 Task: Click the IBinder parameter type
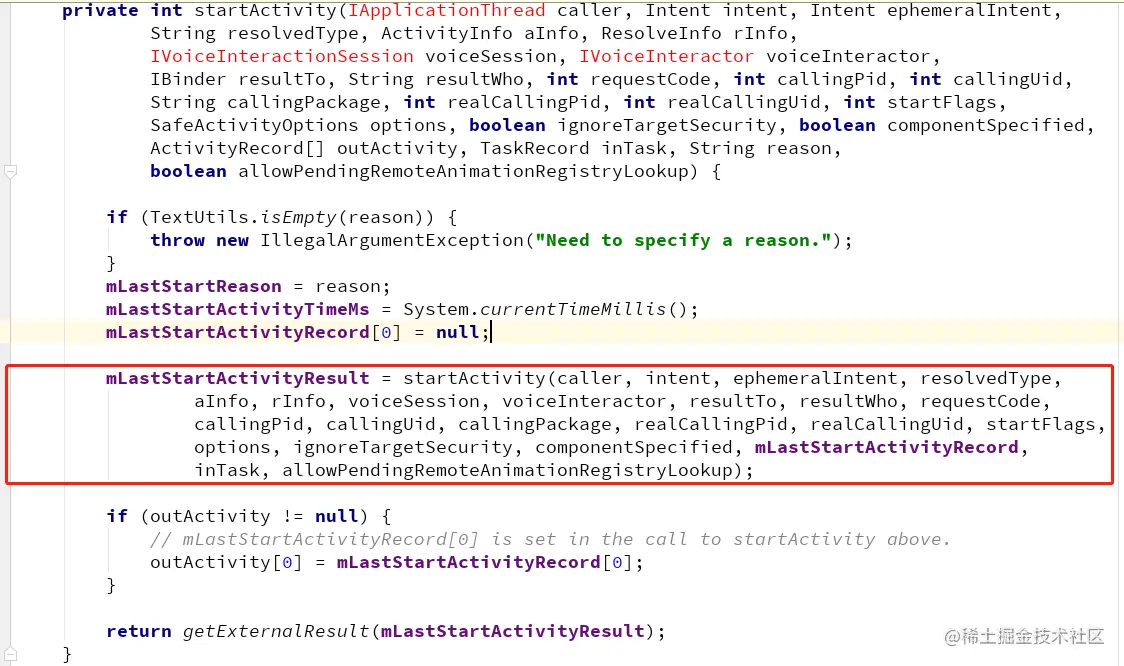pyautogui.click(x=188, y=79)
